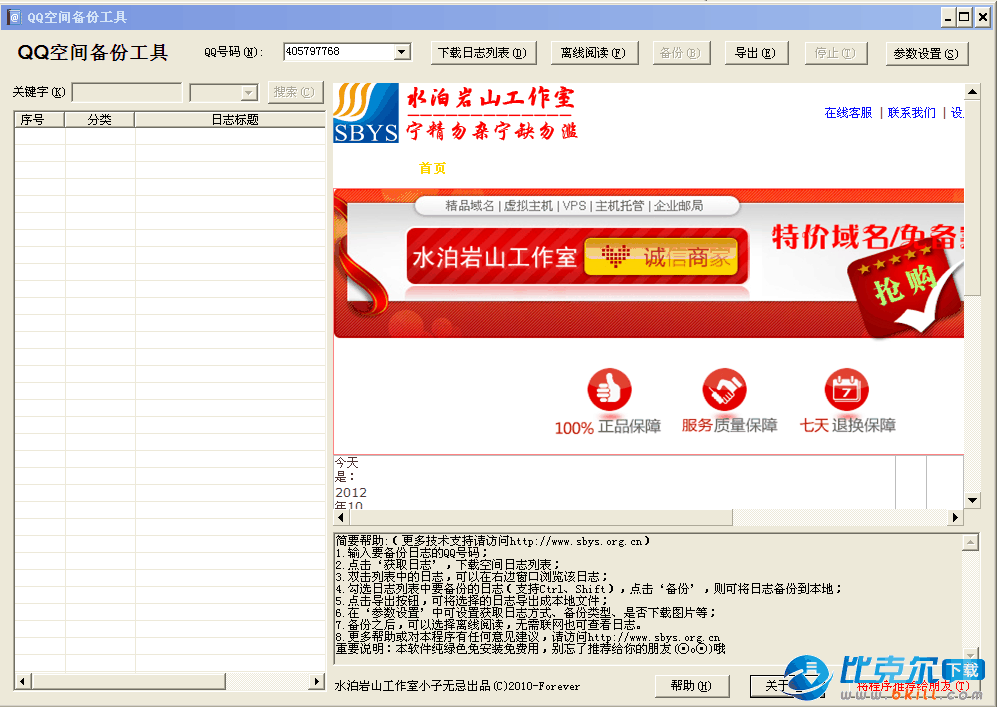This screenshot has width=997, height=707.
Task: Click the 简要帮助 line in the help box
Action: [493, 541]
